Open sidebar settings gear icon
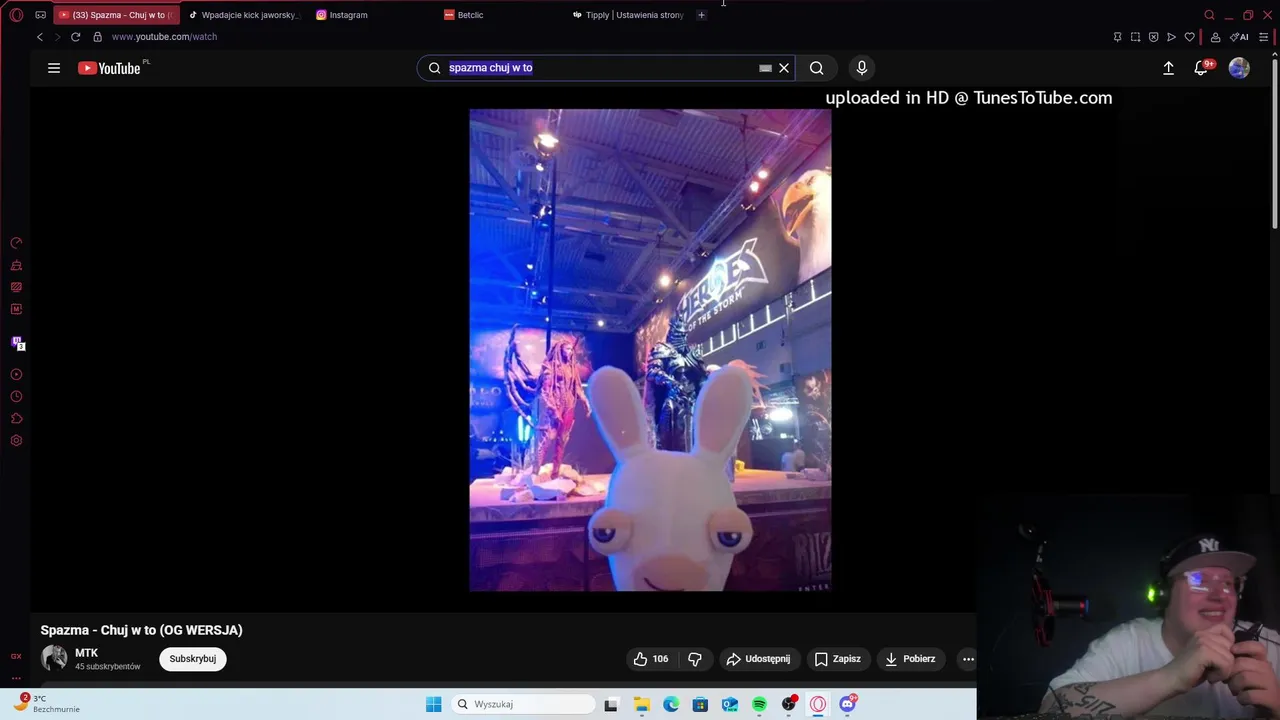The height and width of the screenshot is (720, 1280). tap(16, 440)
